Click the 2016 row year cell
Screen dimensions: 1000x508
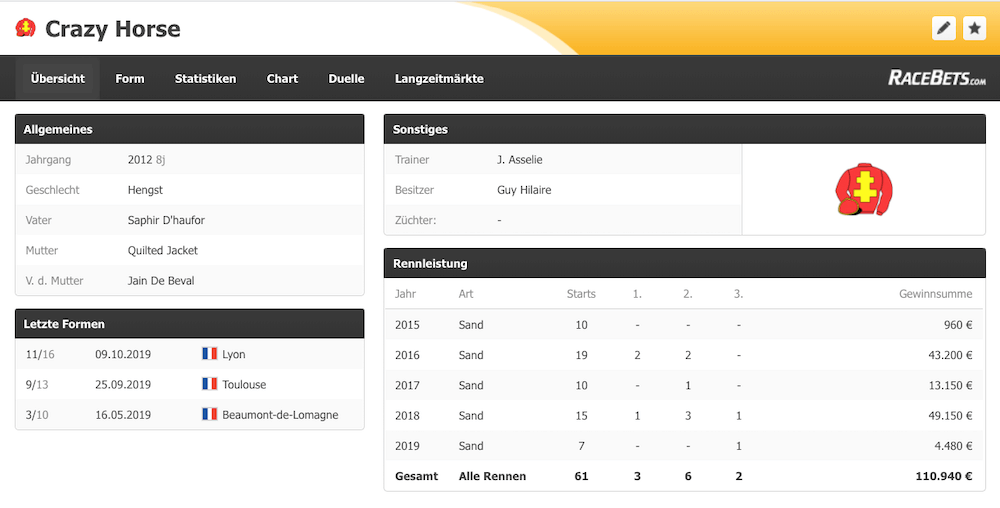(x=407, y=355)
